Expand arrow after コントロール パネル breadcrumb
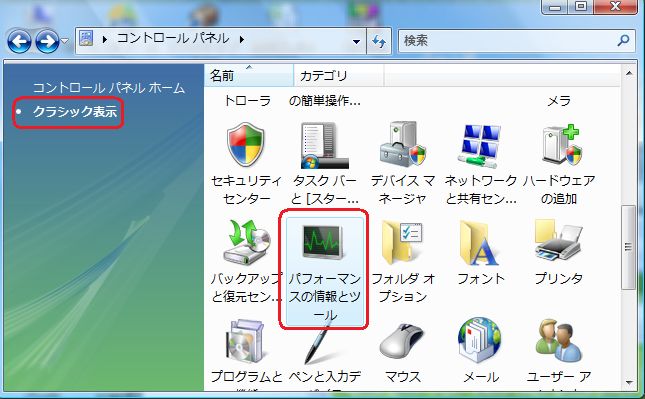Screen dimensions: 645x399 tap(242, 39)
